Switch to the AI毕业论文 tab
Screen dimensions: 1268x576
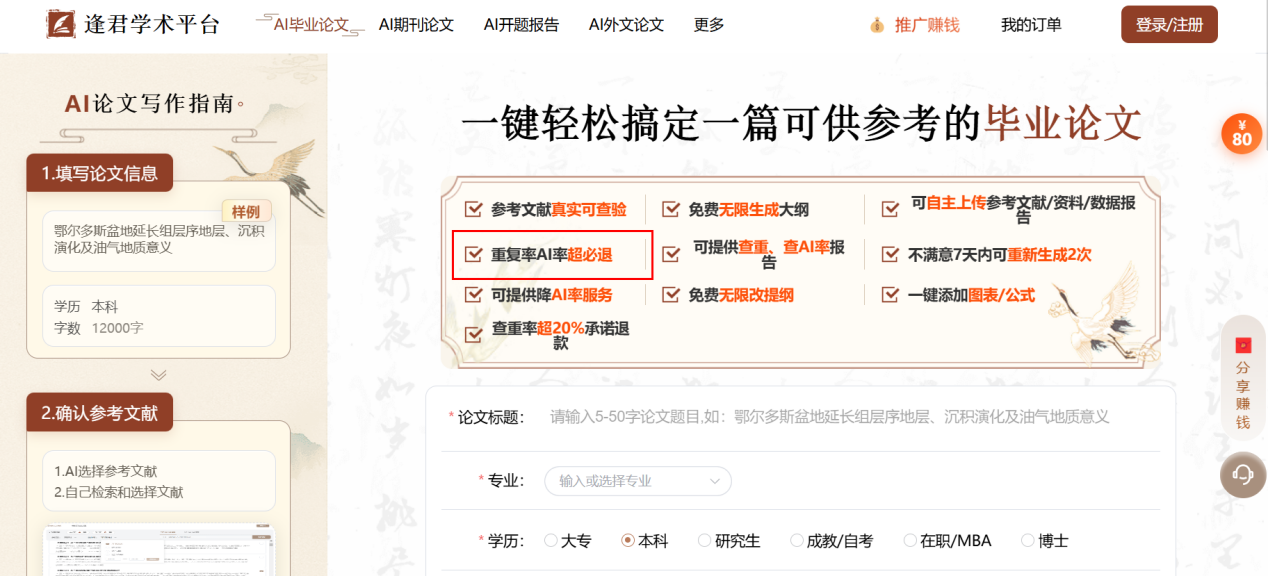coord(311,25)
